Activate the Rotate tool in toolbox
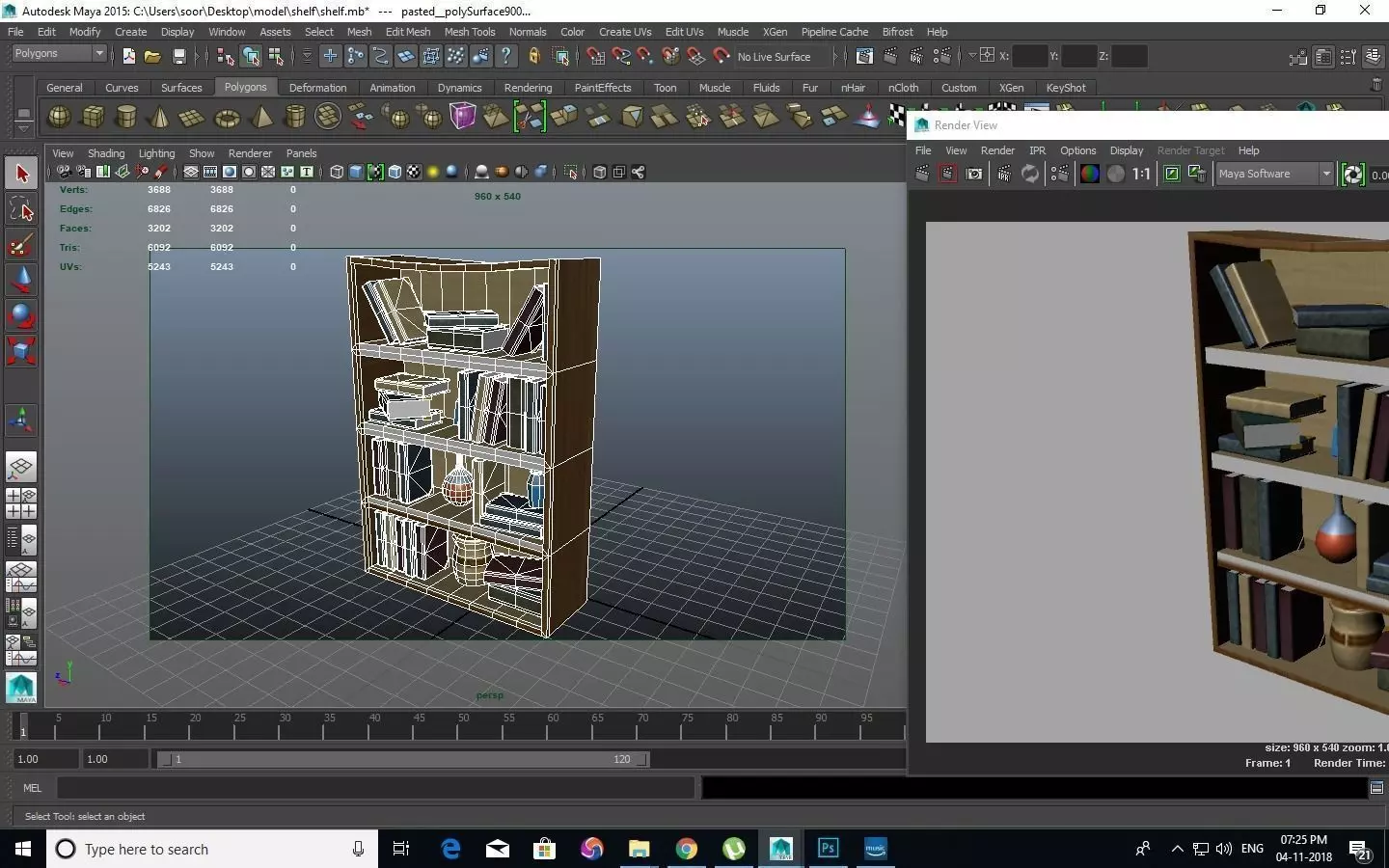Screen dimensions: 1389x868 (x=21, y=314)
